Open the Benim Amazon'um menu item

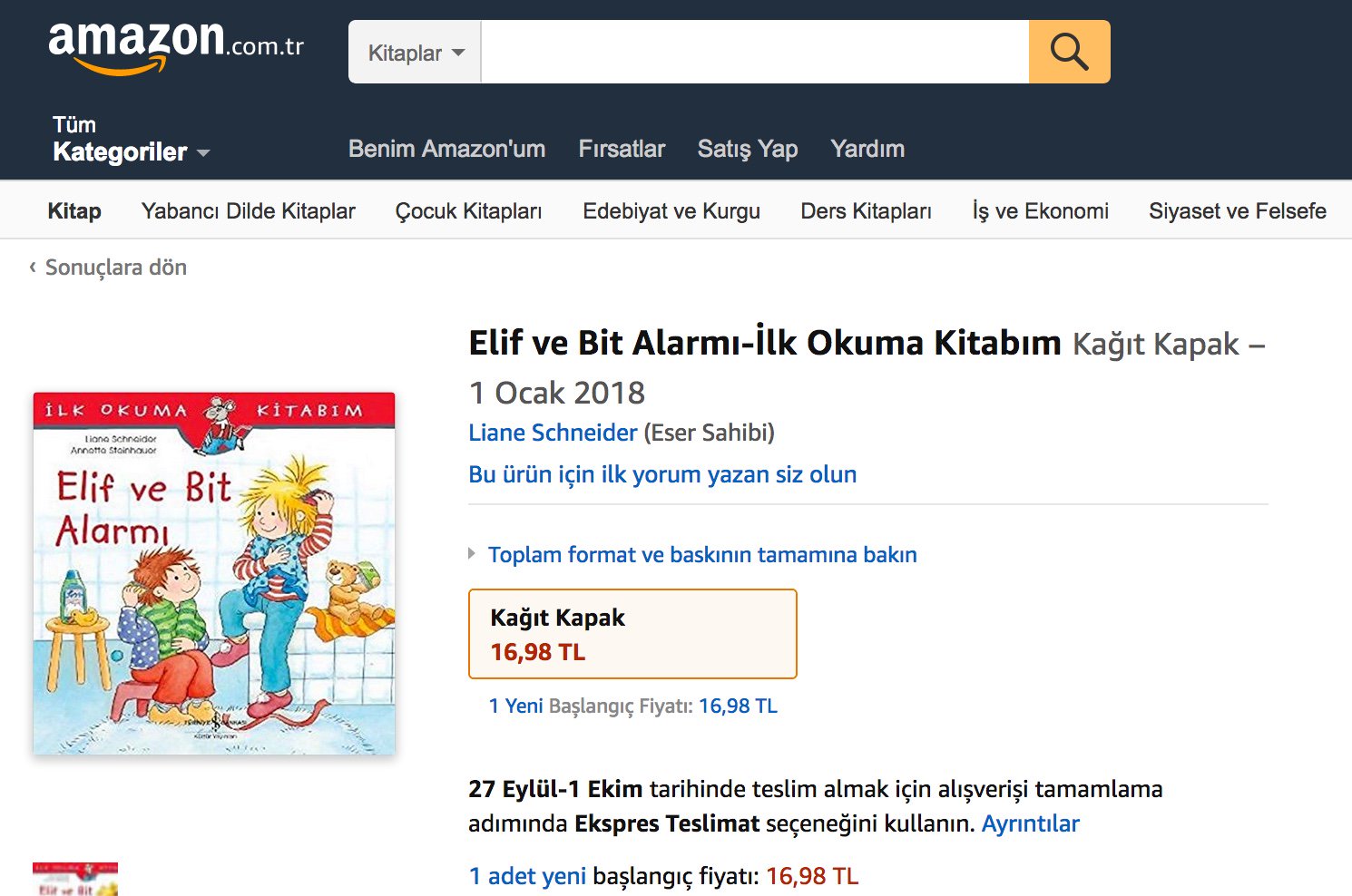pyautogui.click(x=447, y=149)
